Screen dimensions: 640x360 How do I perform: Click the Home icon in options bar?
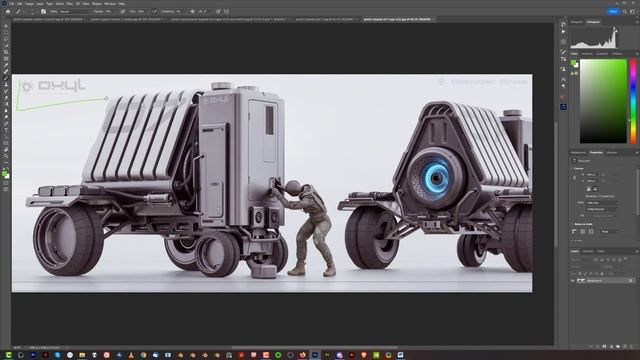[7, 11]
